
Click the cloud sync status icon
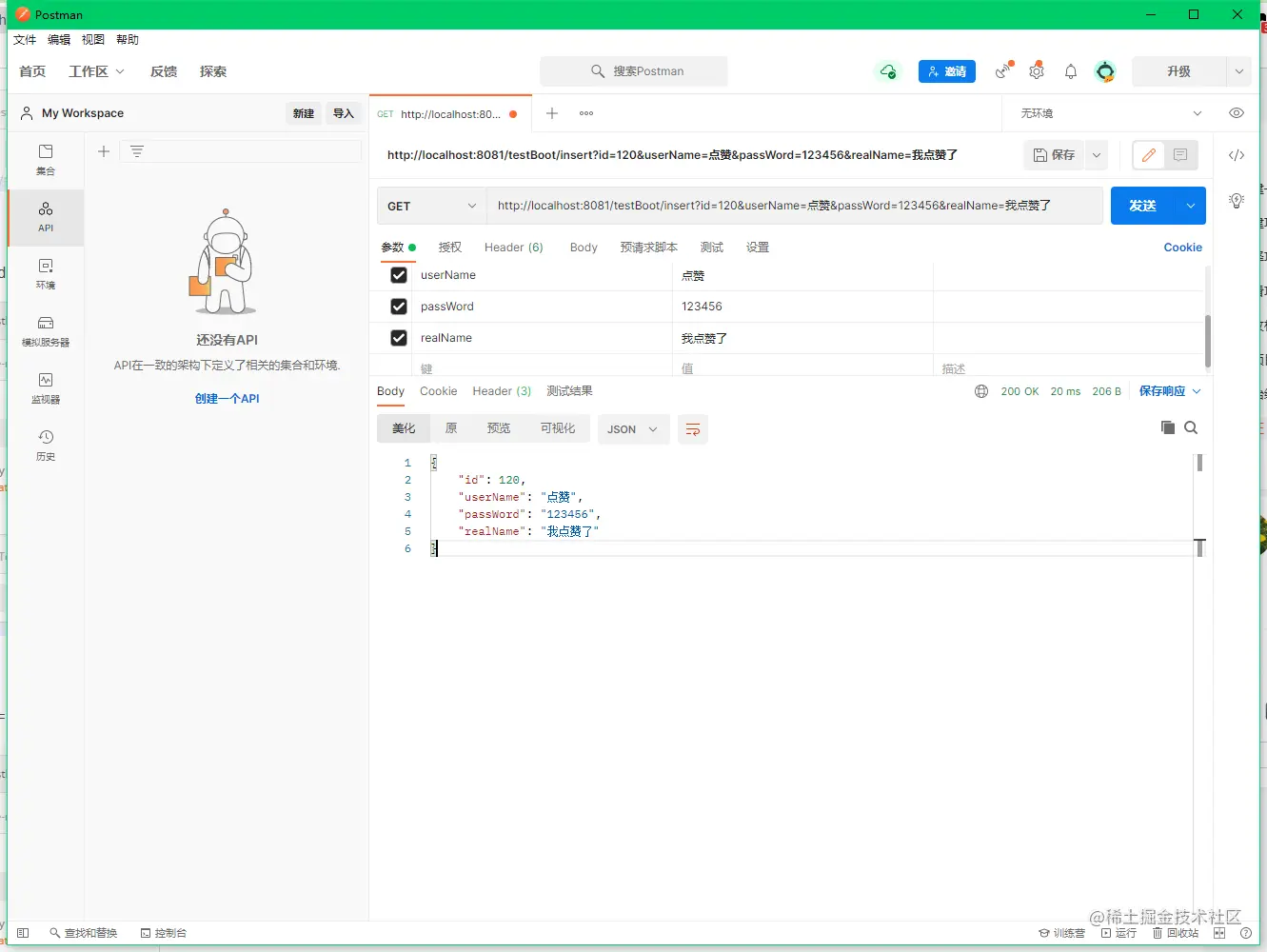[x=888, y=71]
